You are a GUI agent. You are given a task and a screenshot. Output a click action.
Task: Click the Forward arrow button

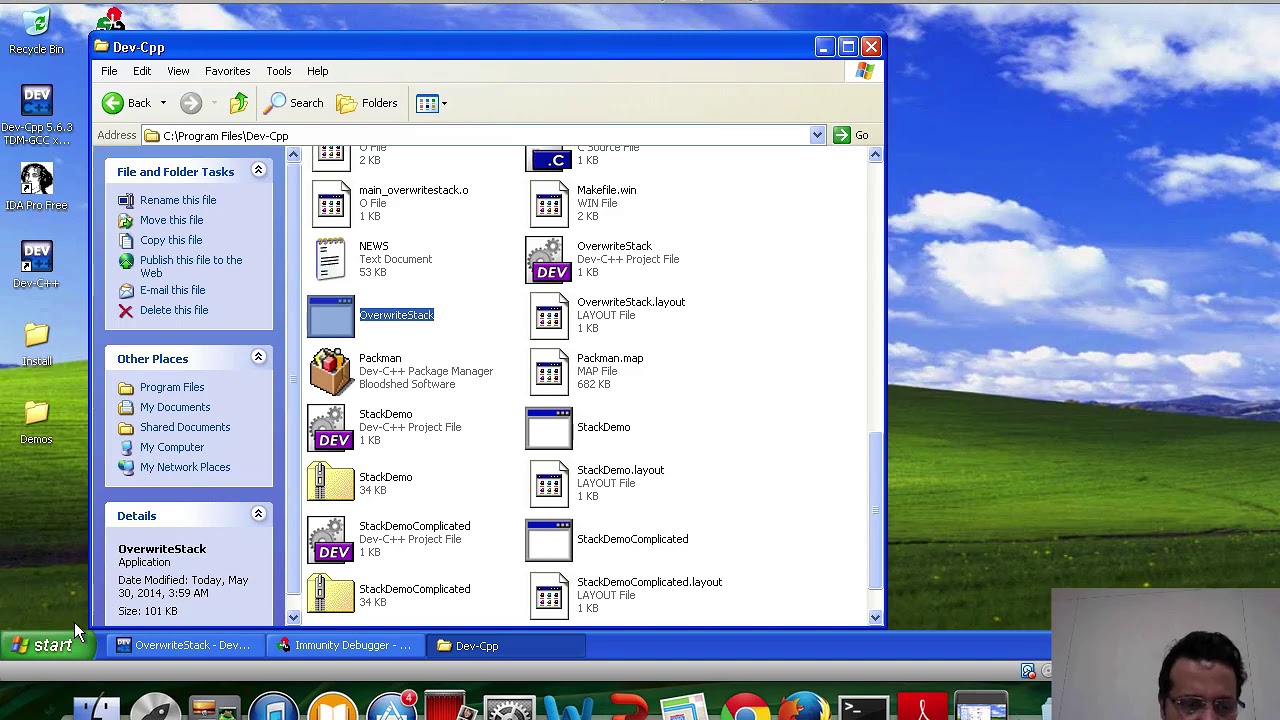[191, 103]
